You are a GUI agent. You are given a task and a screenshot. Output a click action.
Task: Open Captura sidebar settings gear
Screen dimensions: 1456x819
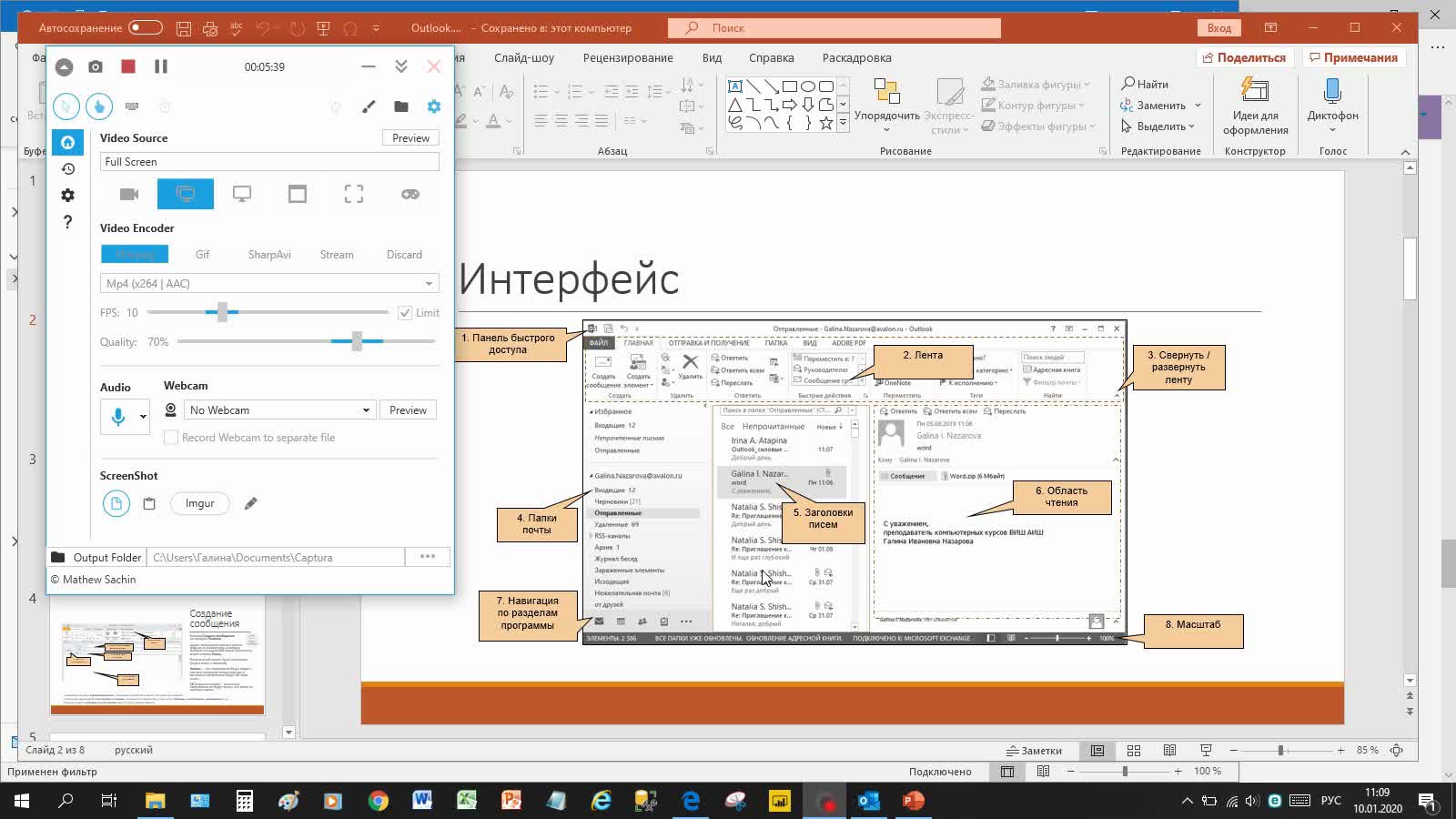pyautogui.click(x=68, y=195)
